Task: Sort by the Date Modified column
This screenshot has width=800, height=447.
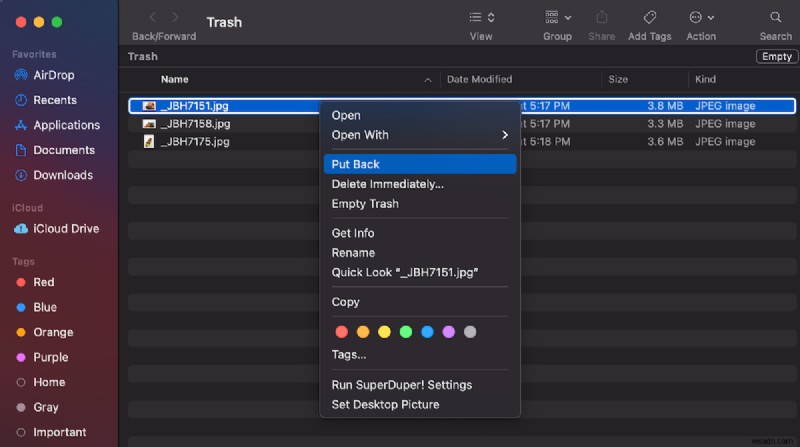Action: tap(479, 79)
